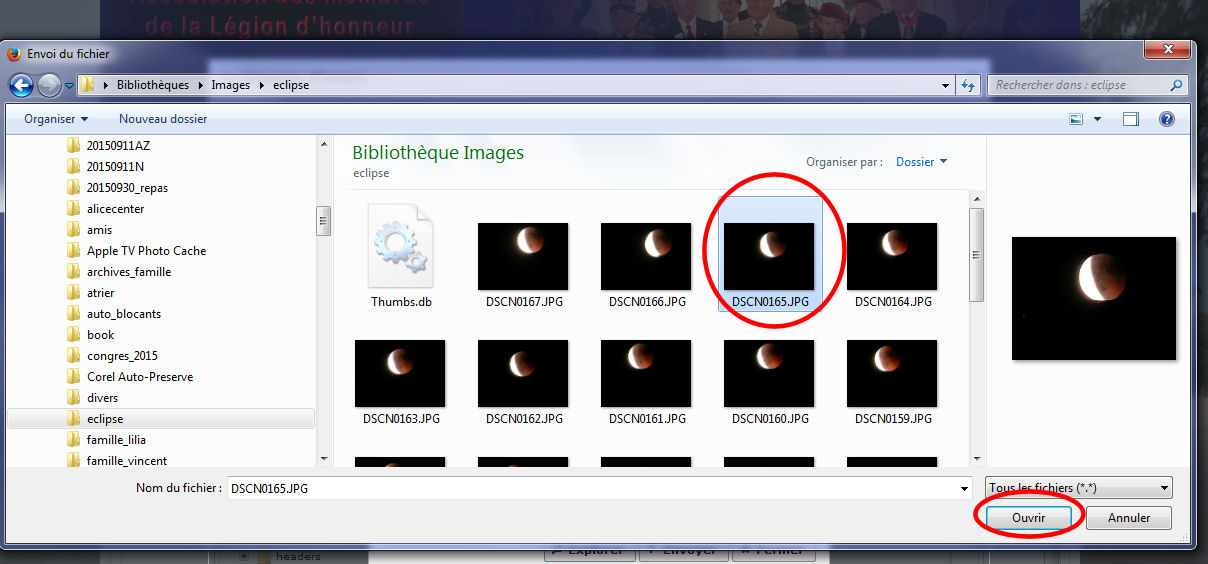
Task: Select the Thumbs.db file icon
Action: click(x=400, y=247)
